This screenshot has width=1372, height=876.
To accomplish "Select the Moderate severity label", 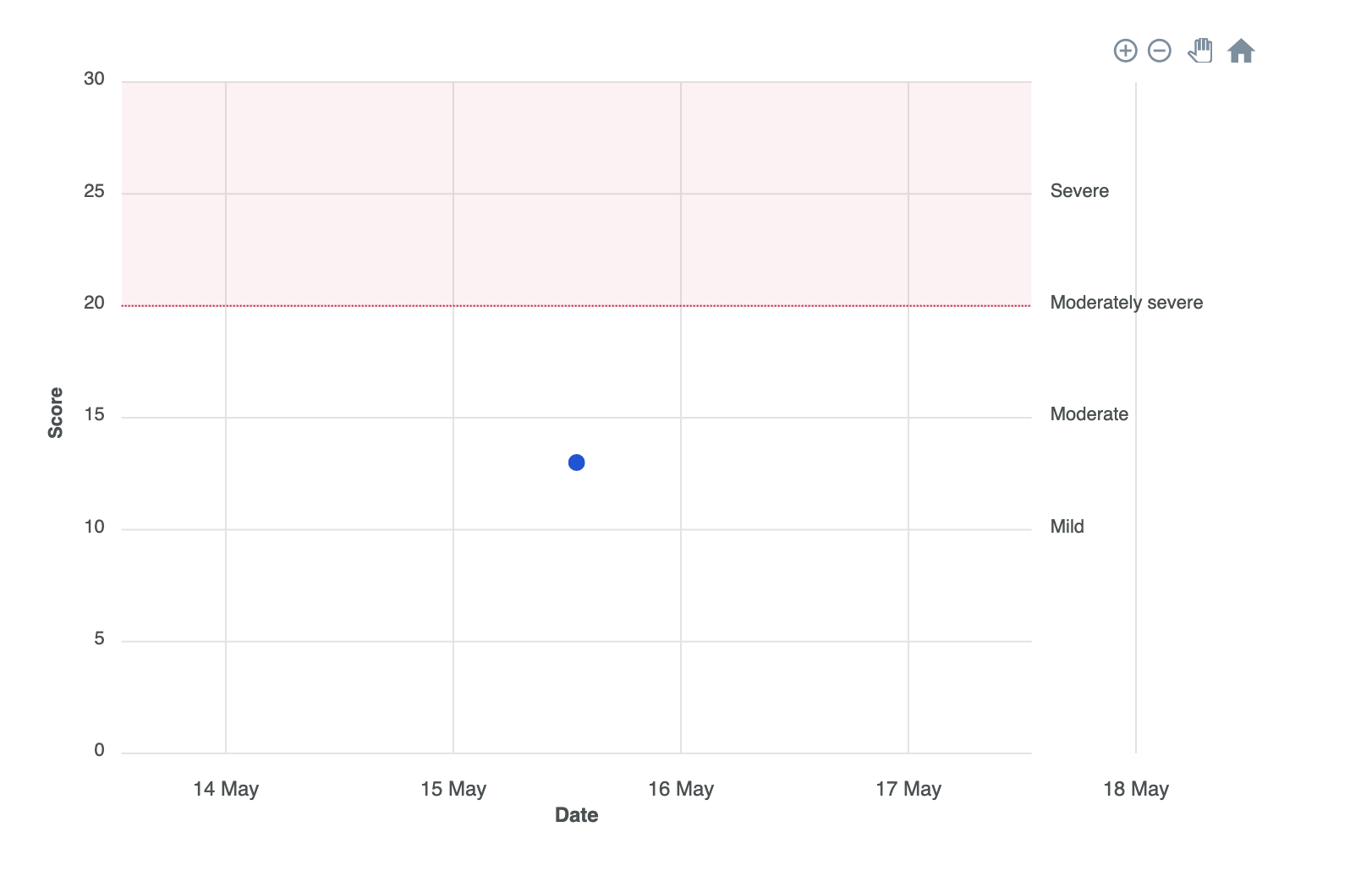I will (x=1089, y=414).
